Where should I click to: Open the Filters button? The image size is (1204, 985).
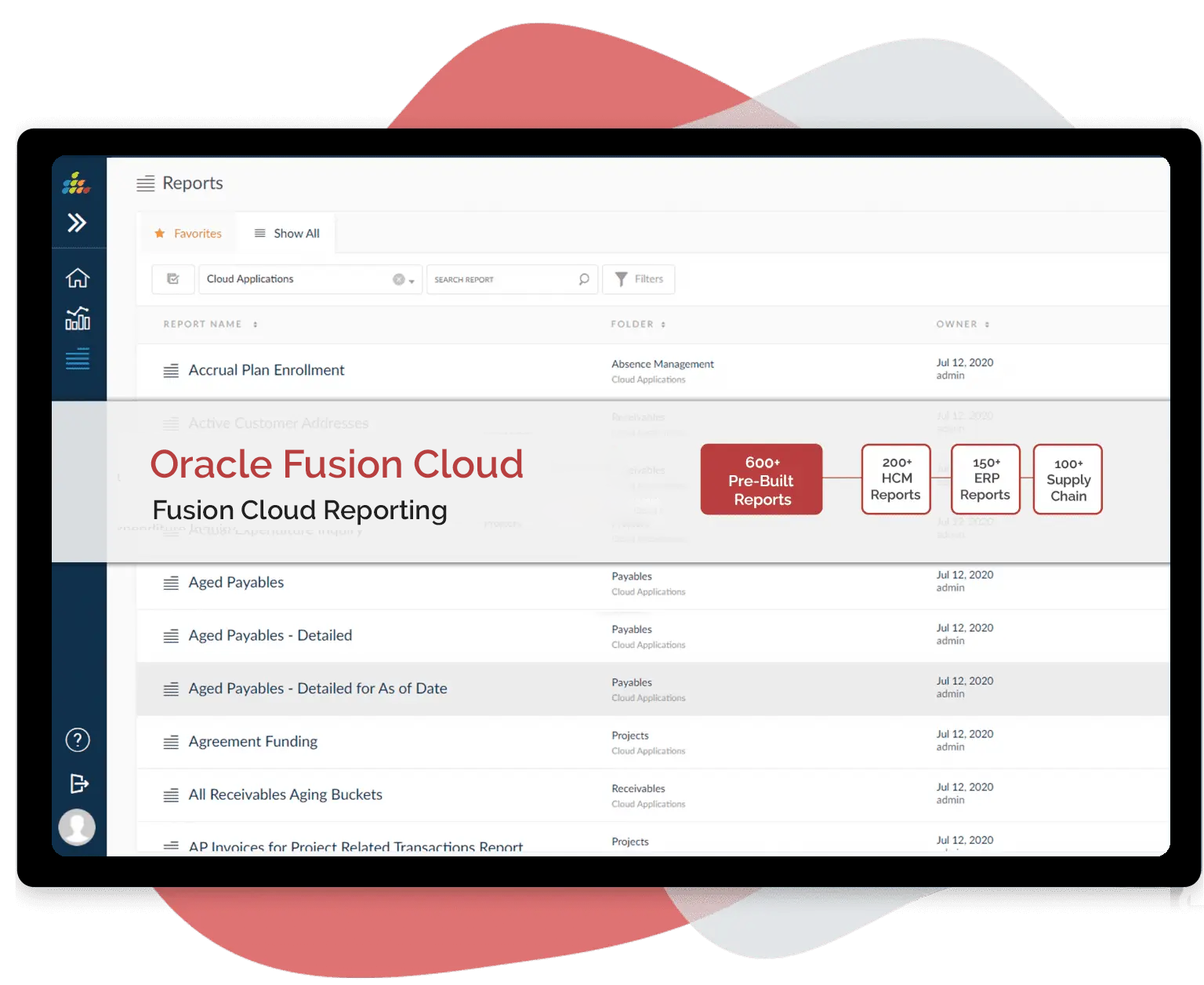click(639, 279)
